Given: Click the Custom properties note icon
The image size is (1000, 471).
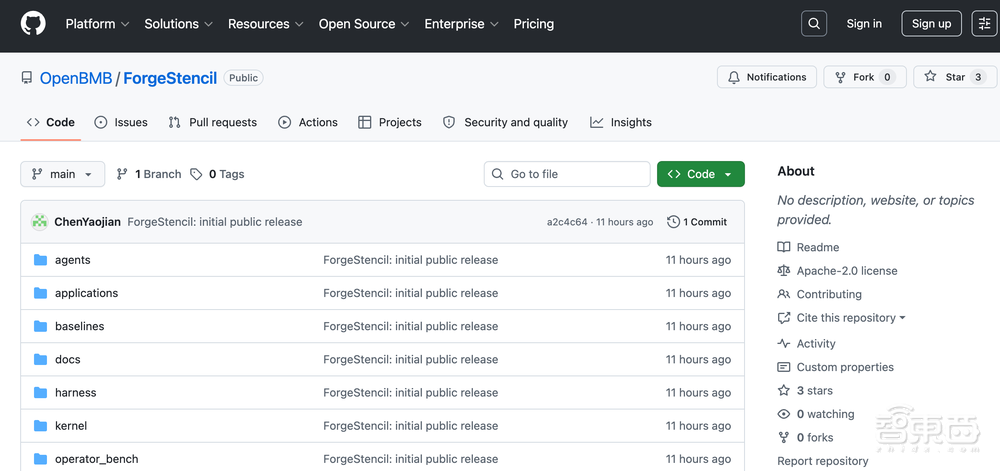Looking at the screenshot, I should tap(784, 367).
